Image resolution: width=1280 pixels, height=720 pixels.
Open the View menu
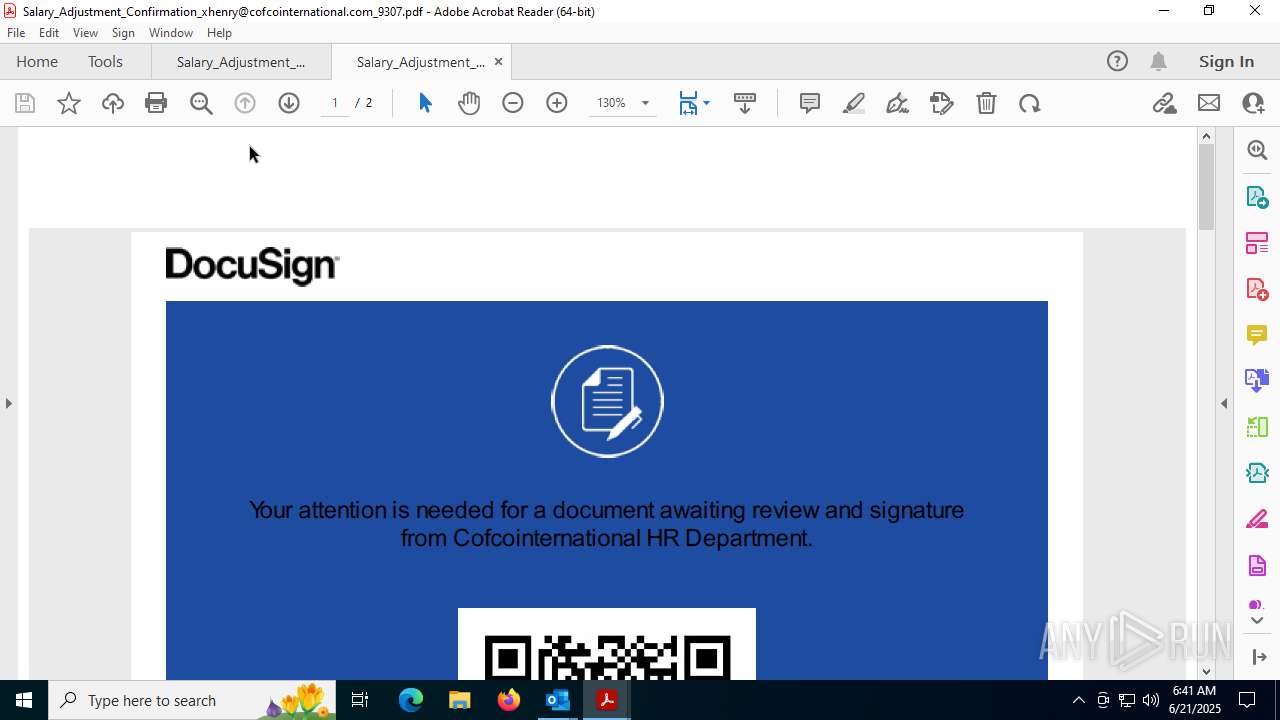pos(86,33)
